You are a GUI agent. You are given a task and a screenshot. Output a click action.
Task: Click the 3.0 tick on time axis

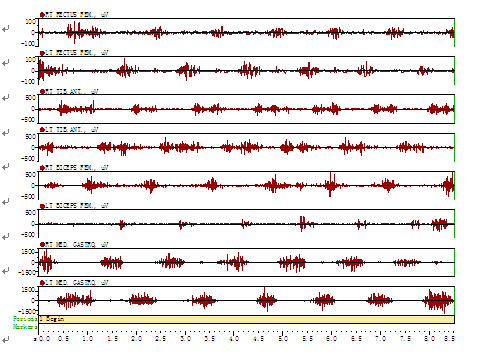coord(185,339)
